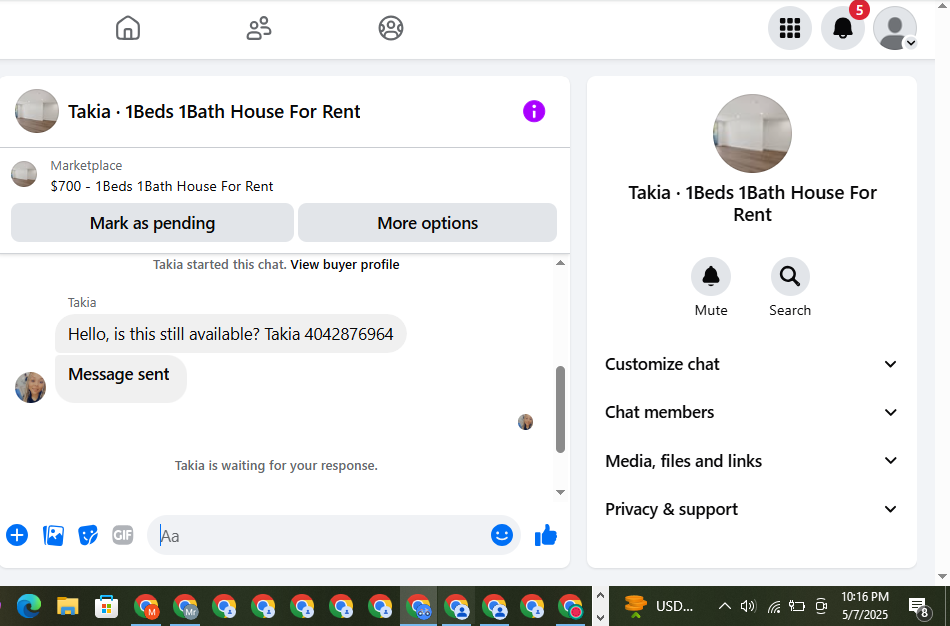Screen dimensions: 950x626
Task: Click the "Message sent" bubble
Action: 121,379
